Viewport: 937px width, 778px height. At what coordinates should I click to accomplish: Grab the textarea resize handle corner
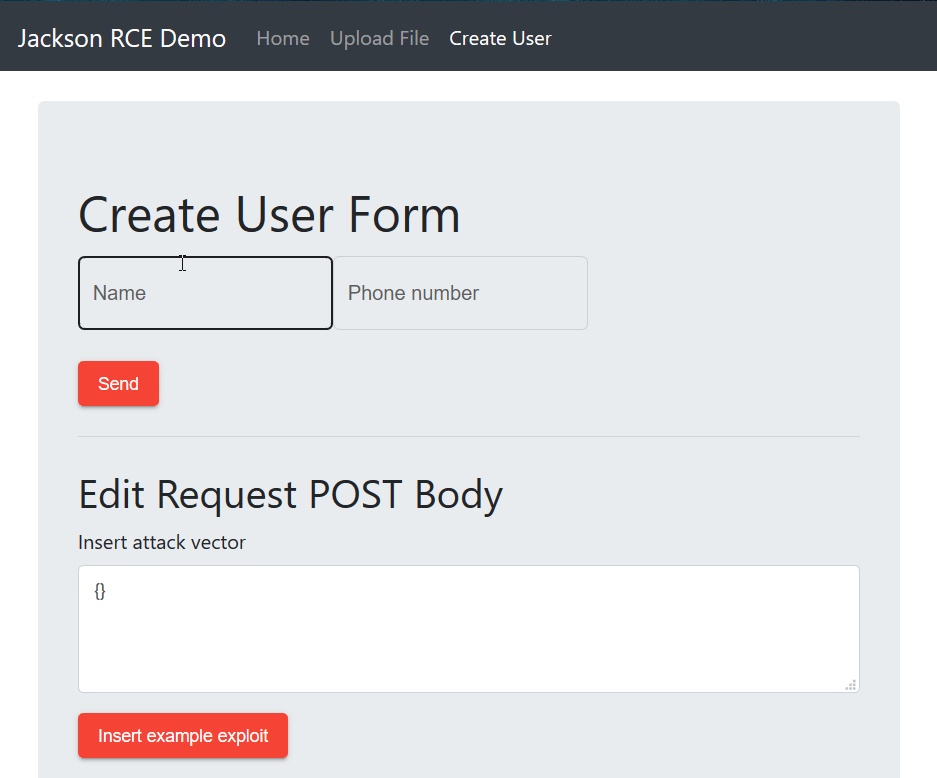(851, 685)
